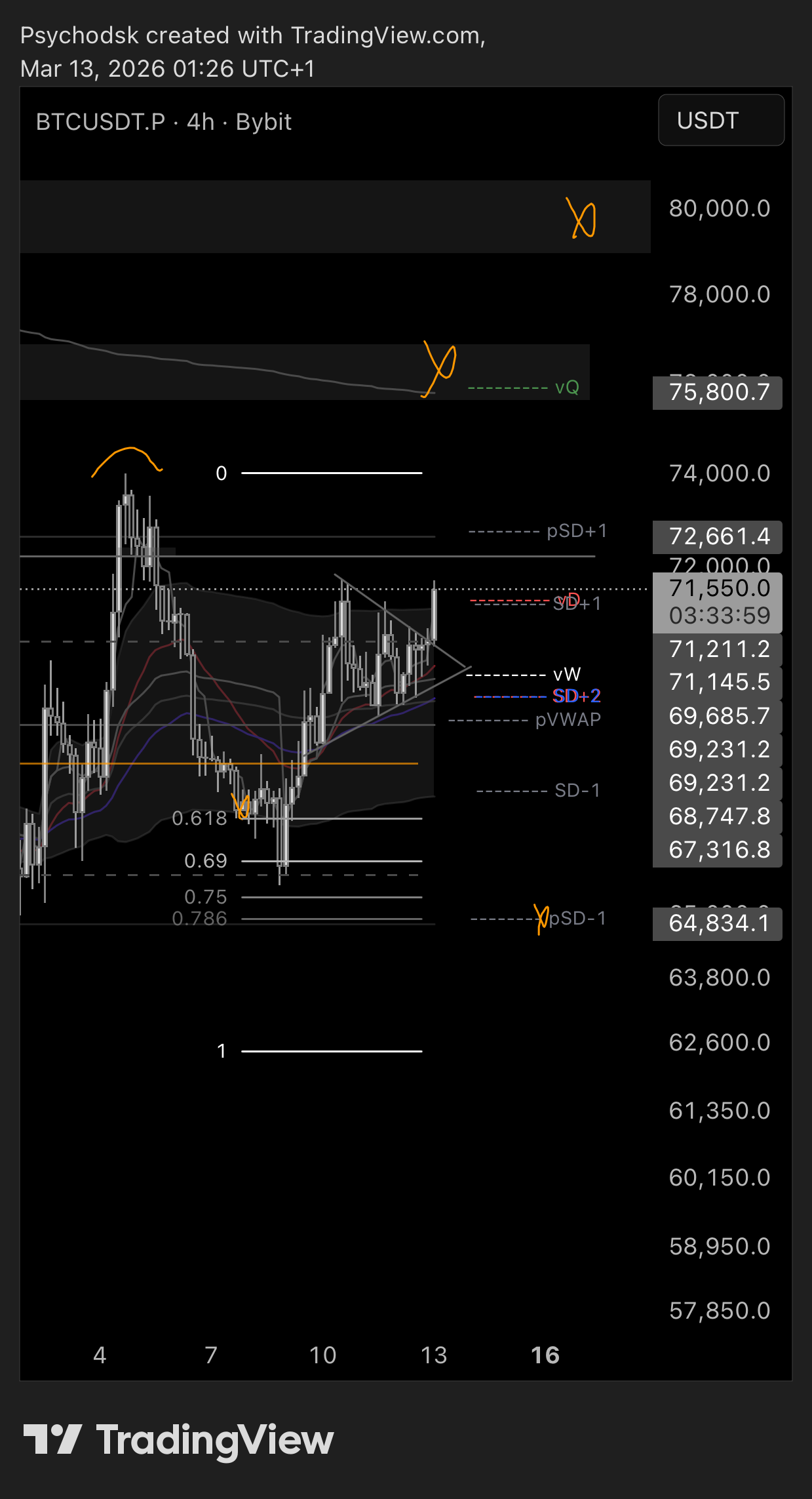Viewport: 812px width, 1499px height.
Task: Click the 74,000.0 price axis label
Action: pos(720,473)
